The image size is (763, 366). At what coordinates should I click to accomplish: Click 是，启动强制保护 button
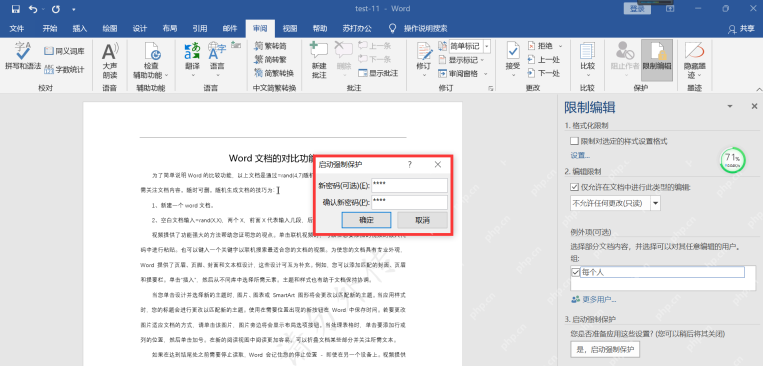tap(605, 349)
